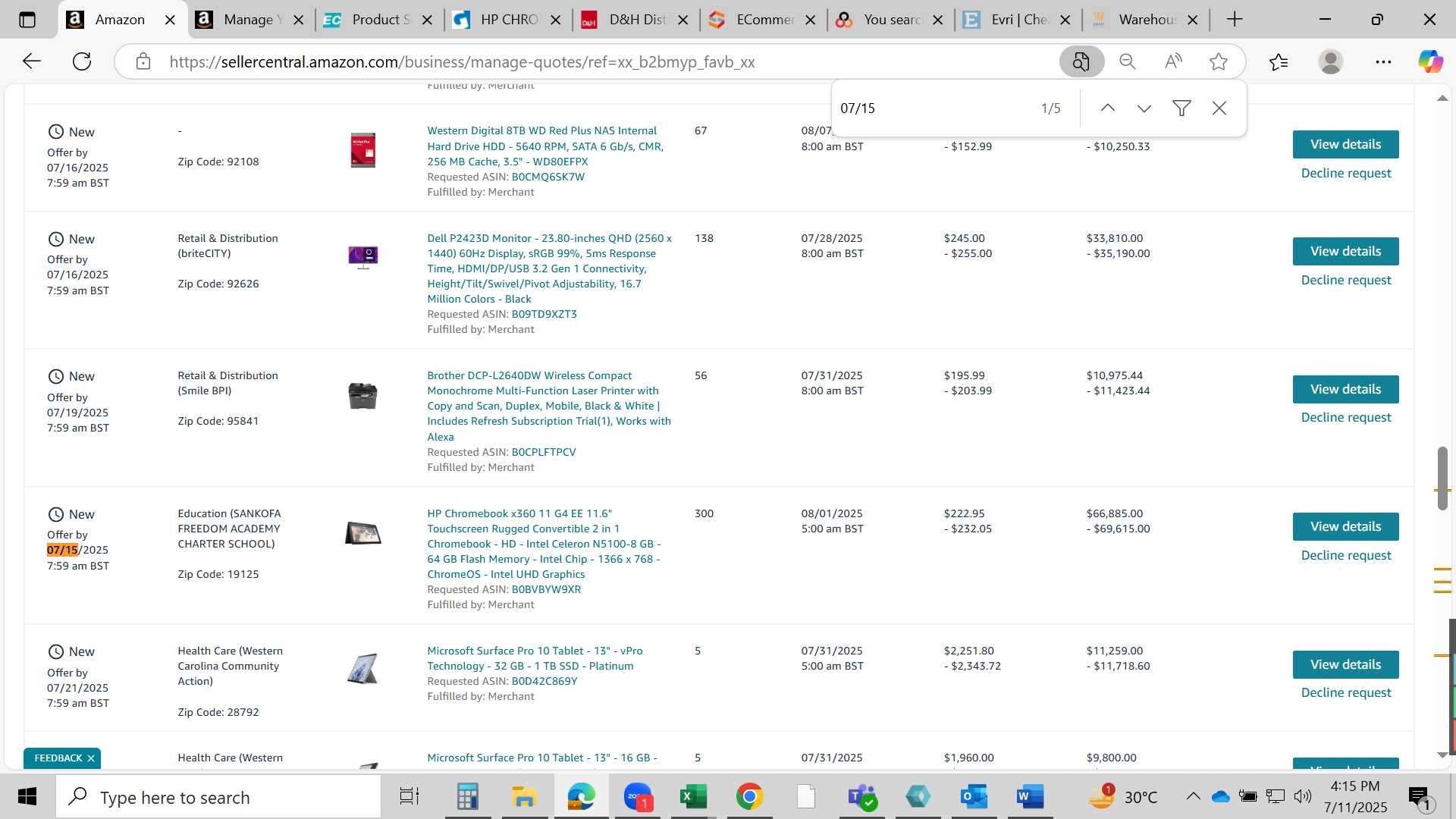The width and height of the screenshot is (1456, 819).
Task: Click the find text field containing 07/15
Action: coord(933,108)
